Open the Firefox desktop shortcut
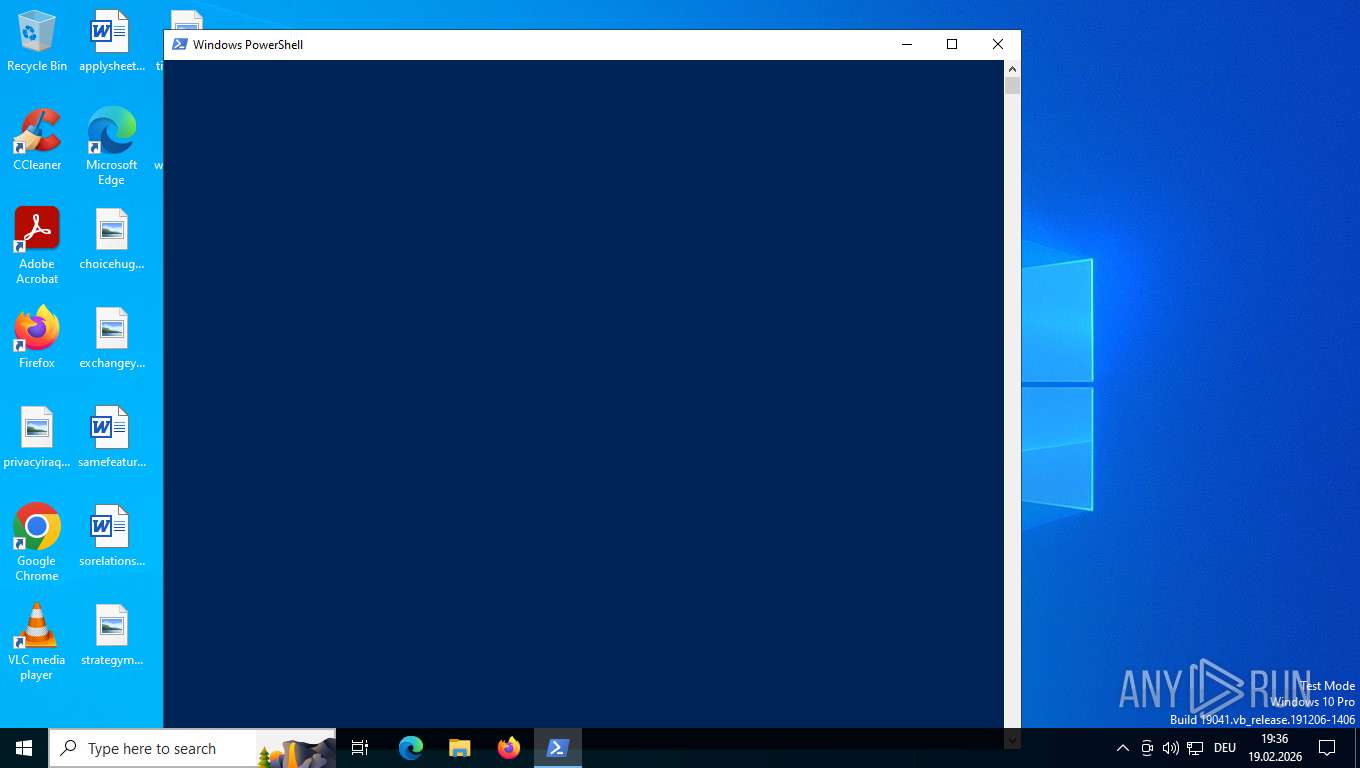 point(37,338)
